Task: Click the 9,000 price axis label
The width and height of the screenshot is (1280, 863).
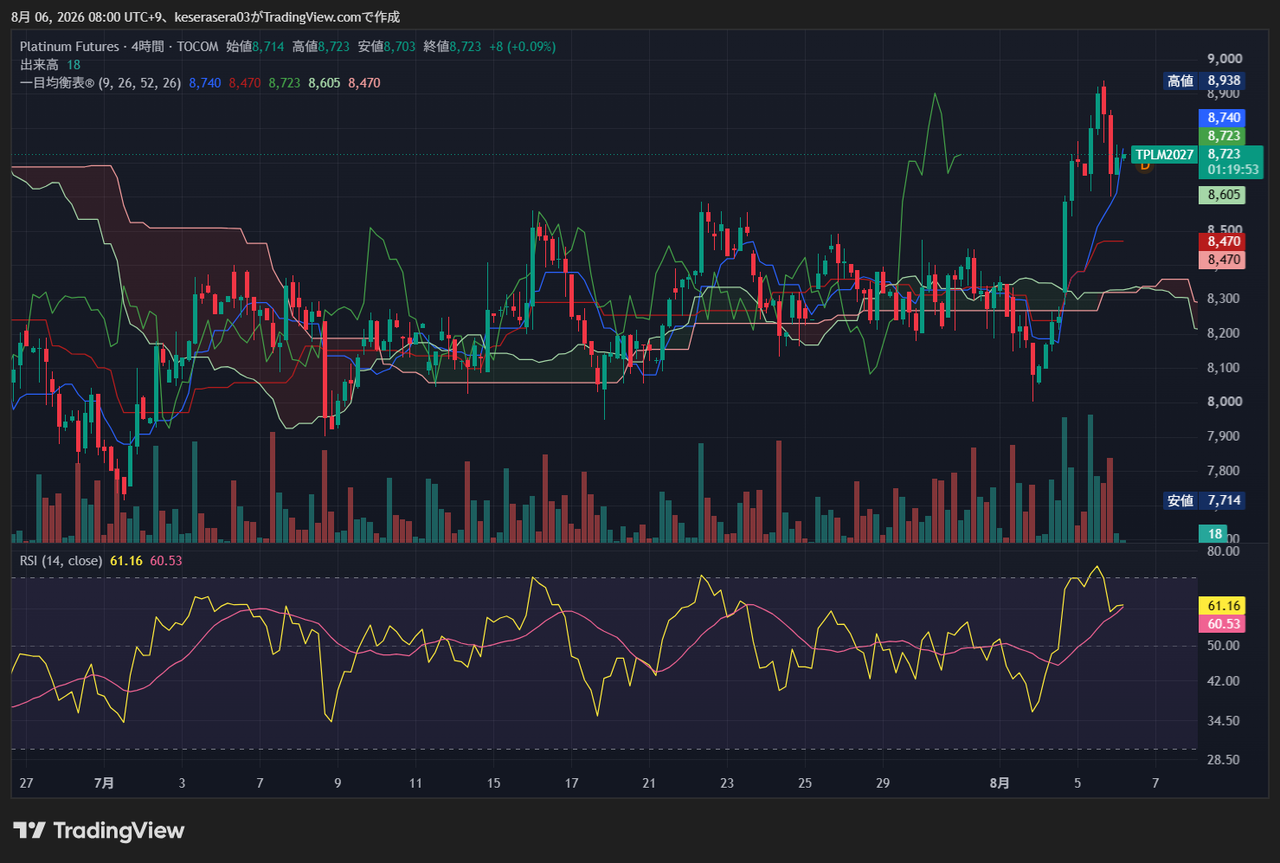Action: pyautogui.click(x=1224, y=59)
